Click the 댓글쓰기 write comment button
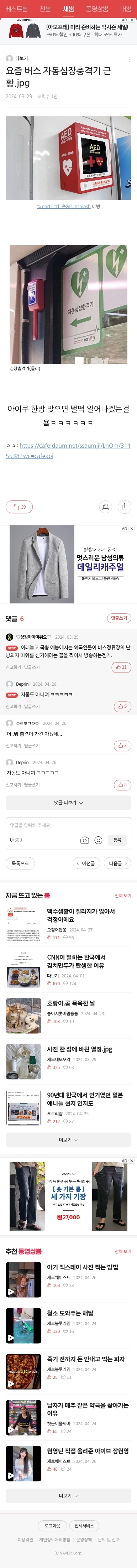Image resolution: width=137 pixels, height=1568 pixels. tap(119, 618)
